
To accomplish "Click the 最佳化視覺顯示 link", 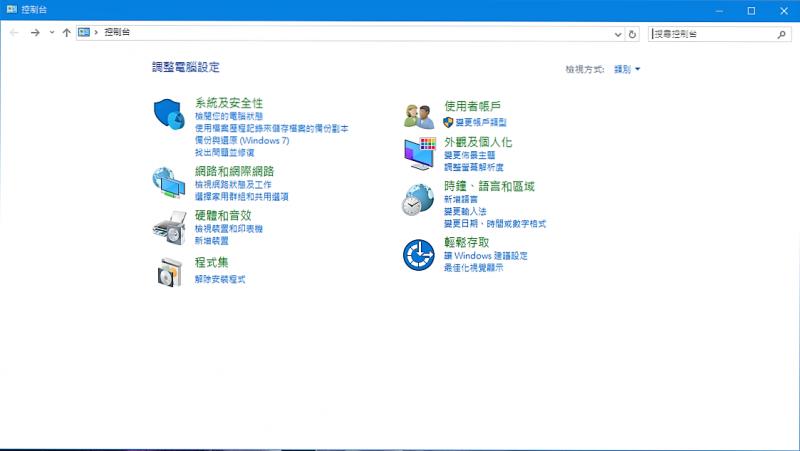I will [x=473, y=268].
